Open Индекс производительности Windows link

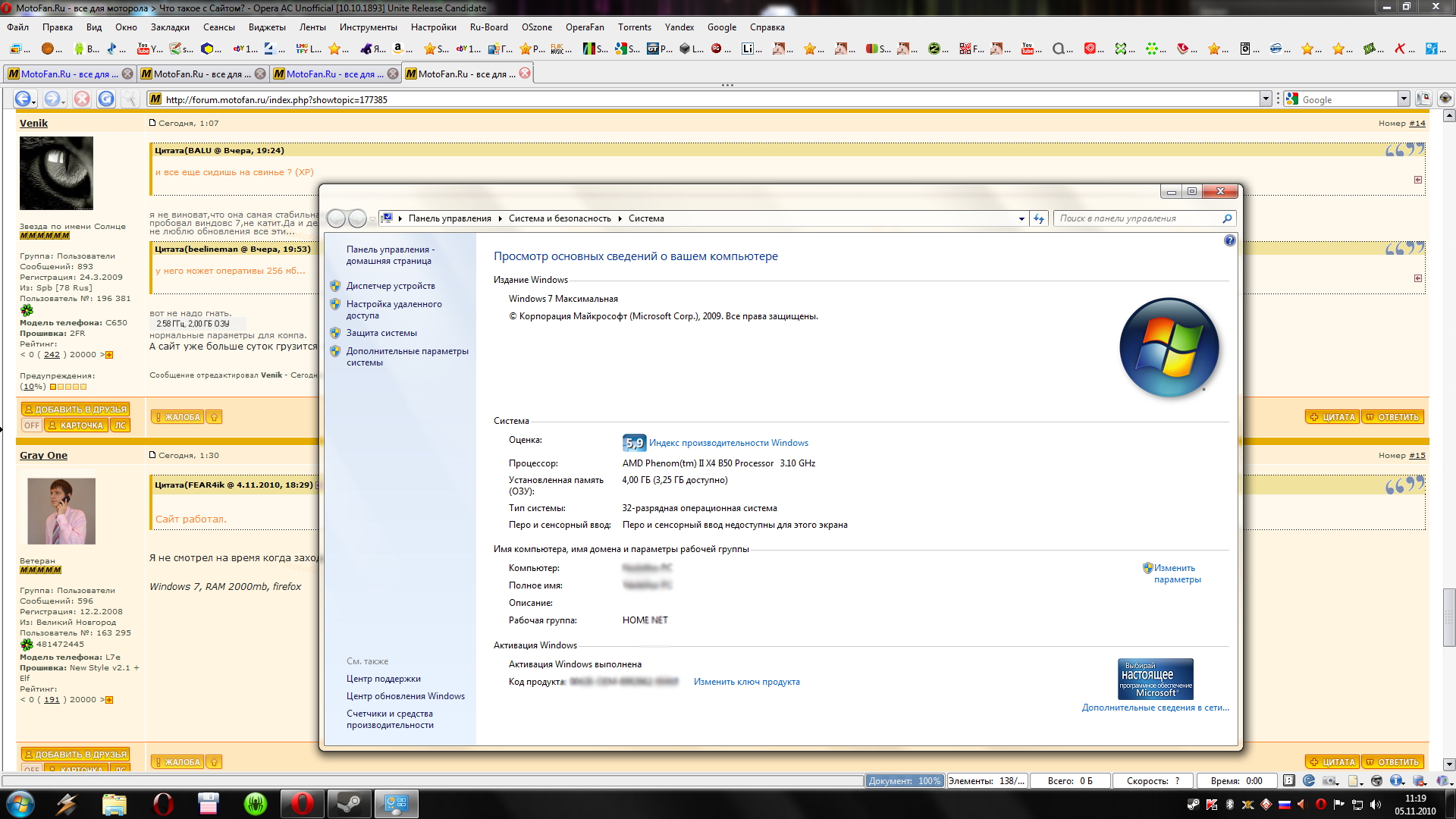coord(729,443)
